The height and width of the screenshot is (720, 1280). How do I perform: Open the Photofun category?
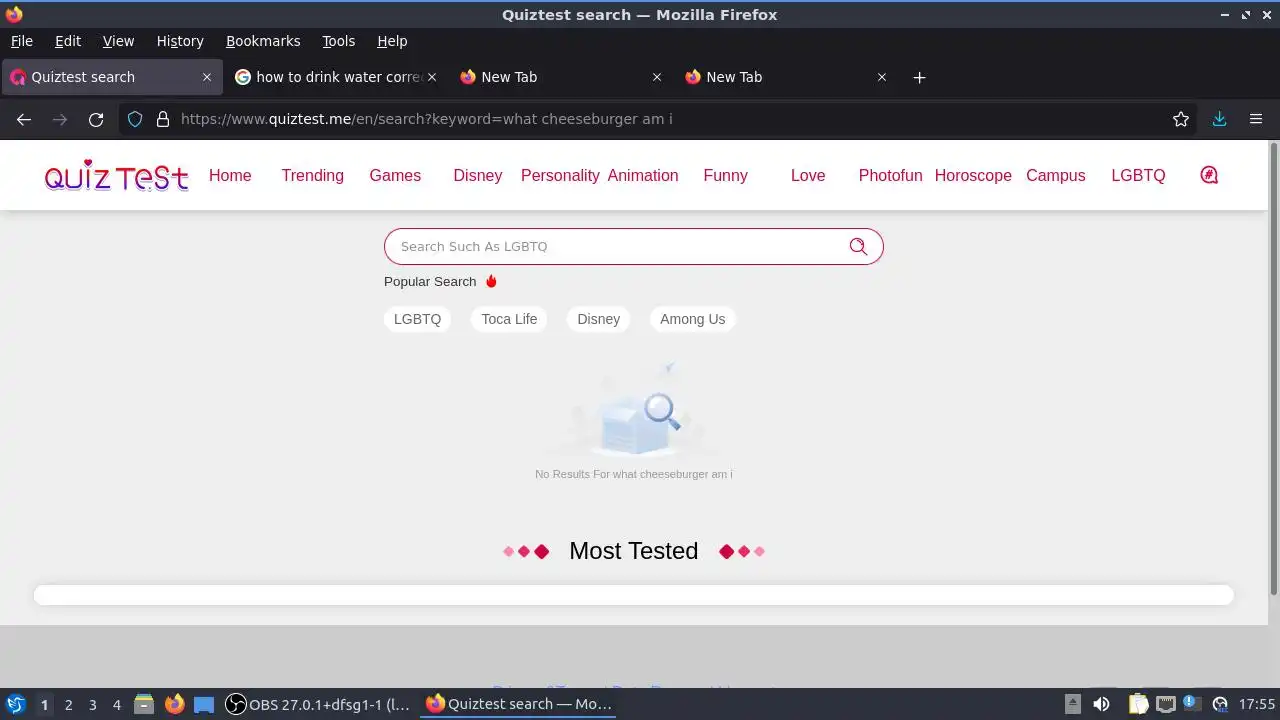pyautogui.click(x=890, y=175)
